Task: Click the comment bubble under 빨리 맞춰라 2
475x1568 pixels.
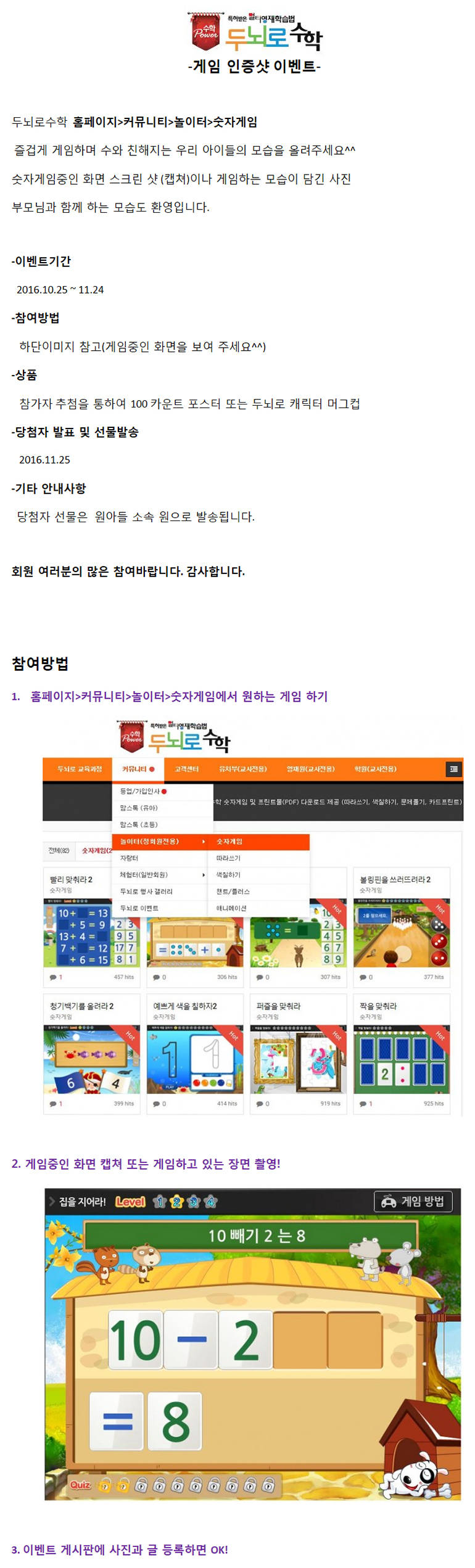Action: pyautogui.click(x=53, y=977)
